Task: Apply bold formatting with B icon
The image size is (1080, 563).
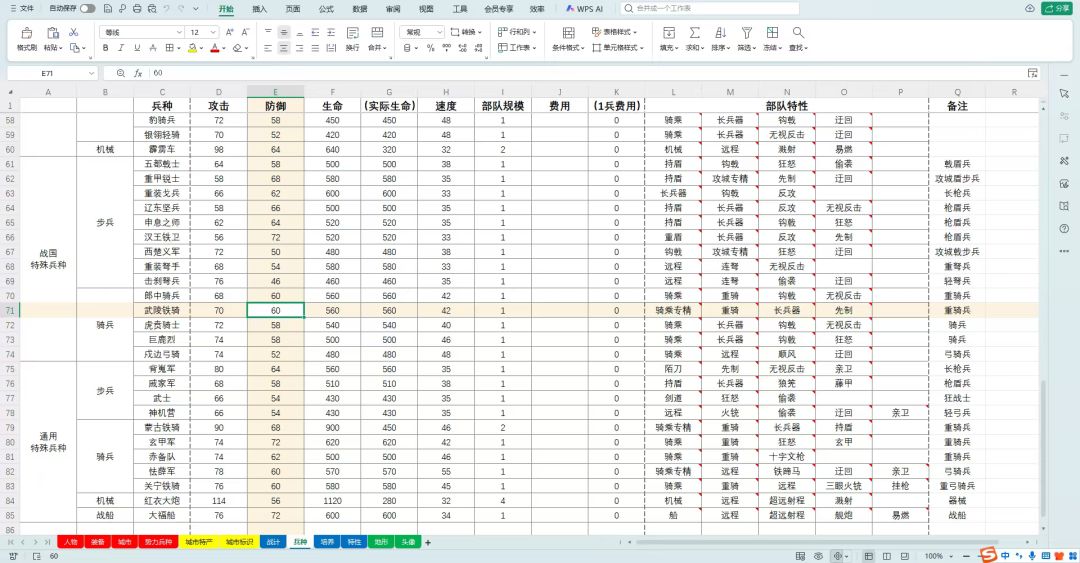Action: 105,48
